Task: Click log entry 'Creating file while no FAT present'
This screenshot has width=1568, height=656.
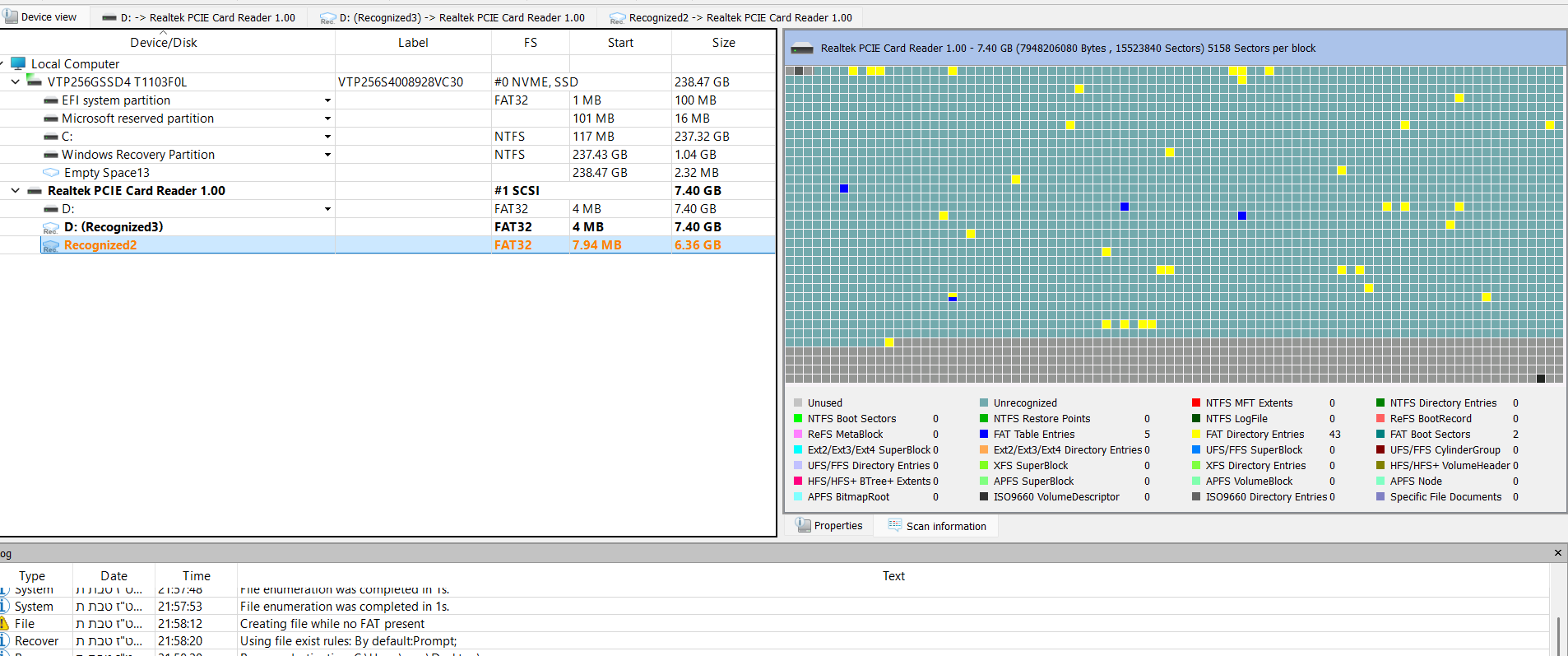Action: tap(332, 624)
